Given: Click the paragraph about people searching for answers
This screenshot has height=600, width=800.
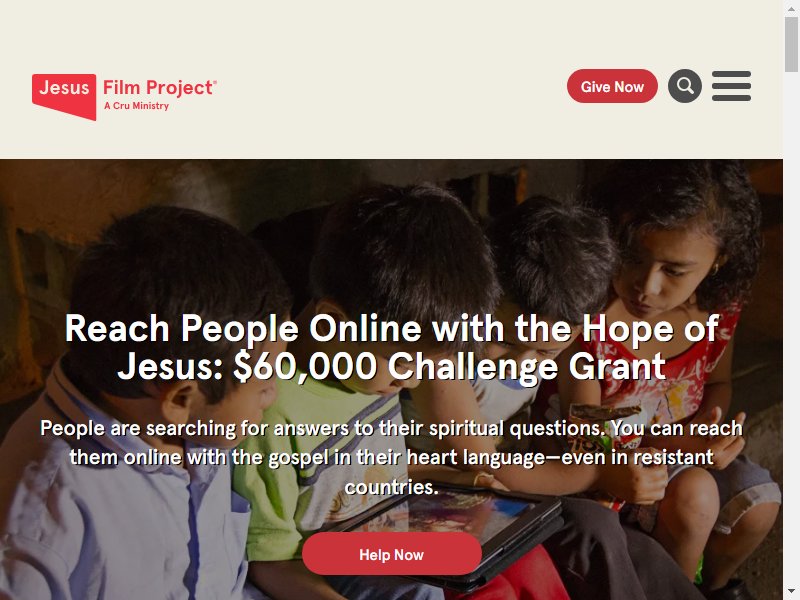Looking at the screenshot, I should point(391,457).
